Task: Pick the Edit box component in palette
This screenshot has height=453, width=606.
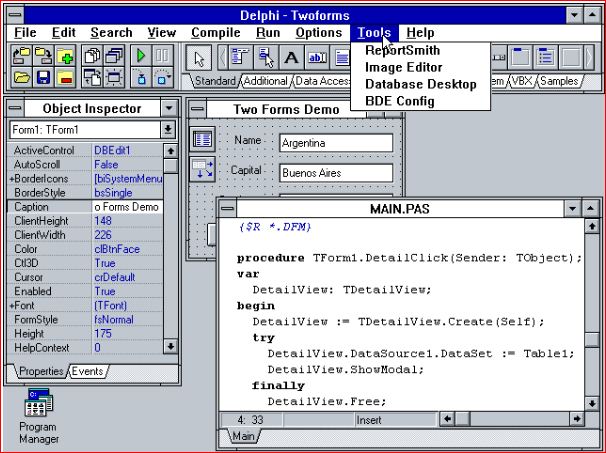Action: pyautogui.click(x=316, y=57)
